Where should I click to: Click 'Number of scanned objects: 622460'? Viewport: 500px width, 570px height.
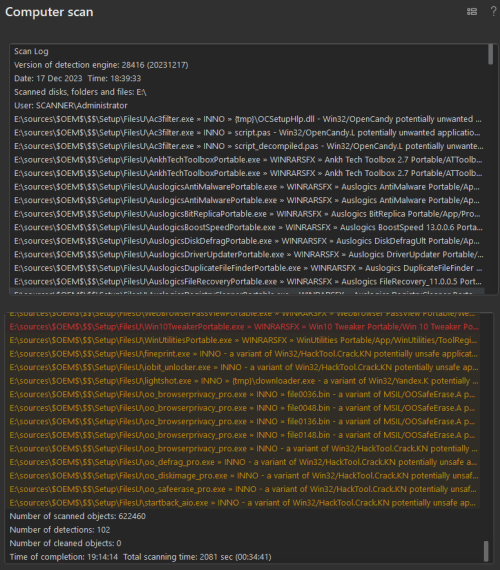(77, 516)
